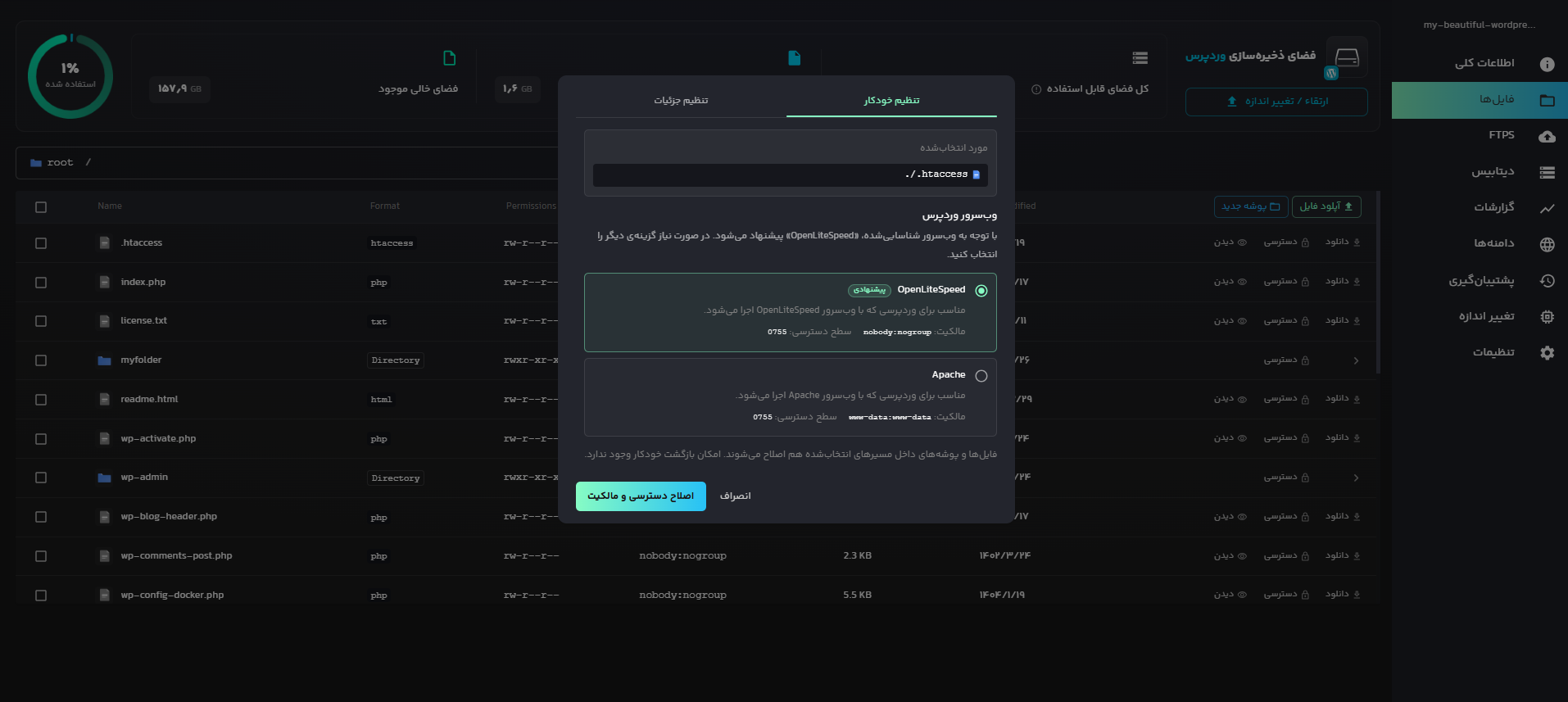Check the index.php row checkbox
The height and width of the screenshot is (702, 1568).
41,283
